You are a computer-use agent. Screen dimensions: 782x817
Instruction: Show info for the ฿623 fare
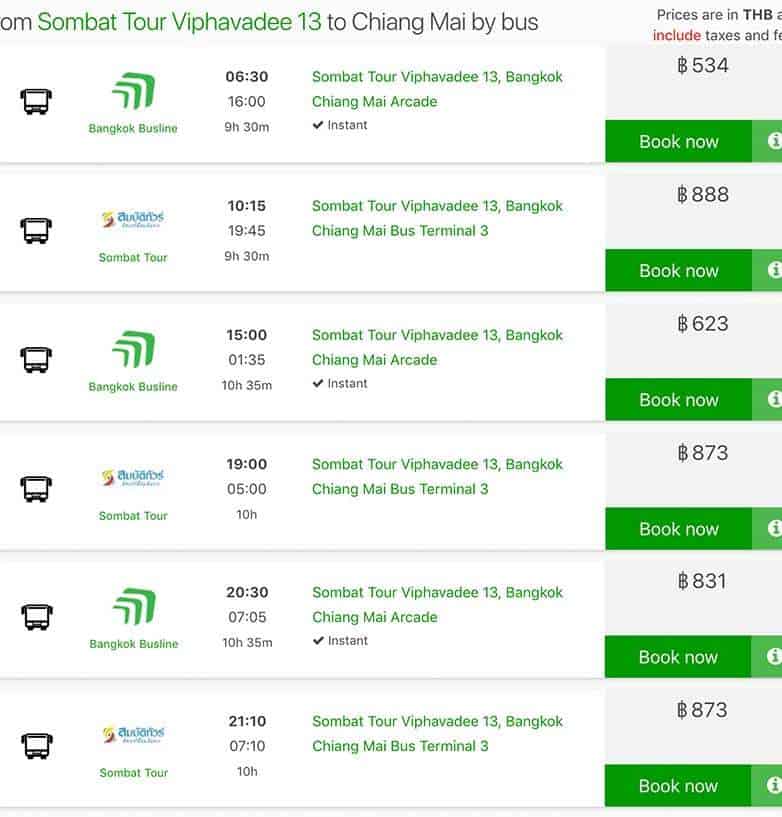pyautogui.click(x=772, y=400)
